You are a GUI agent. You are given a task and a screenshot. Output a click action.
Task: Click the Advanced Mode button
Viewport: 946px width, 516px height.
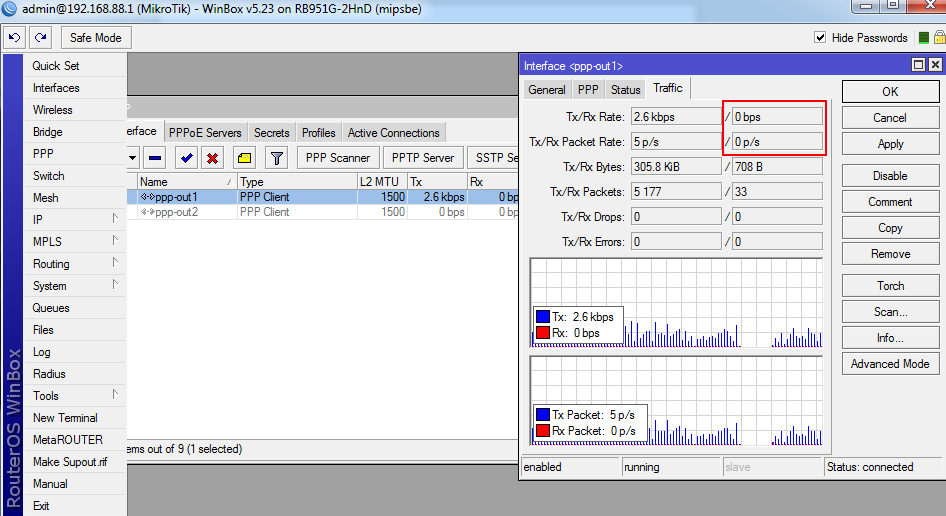coord(890,364)
